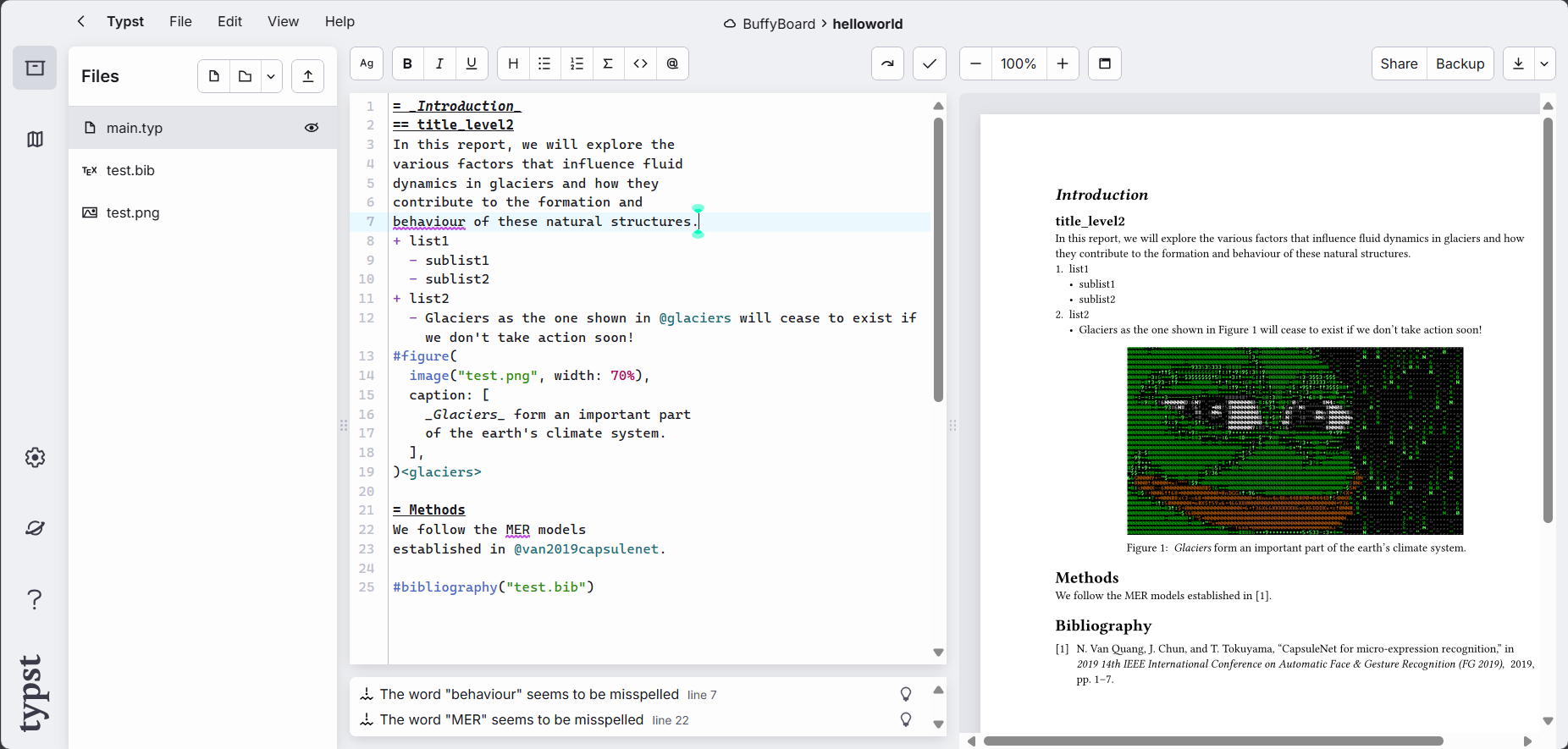The width and height of the screenshot is (1568, 749).
Task: Click #bibliography line in editor
Action: 494,587
